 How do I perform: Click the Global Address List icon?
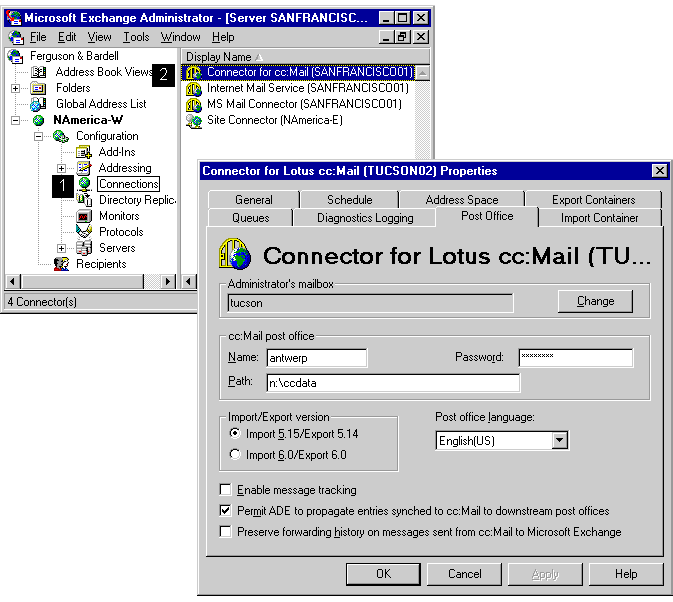click(38, 104)
